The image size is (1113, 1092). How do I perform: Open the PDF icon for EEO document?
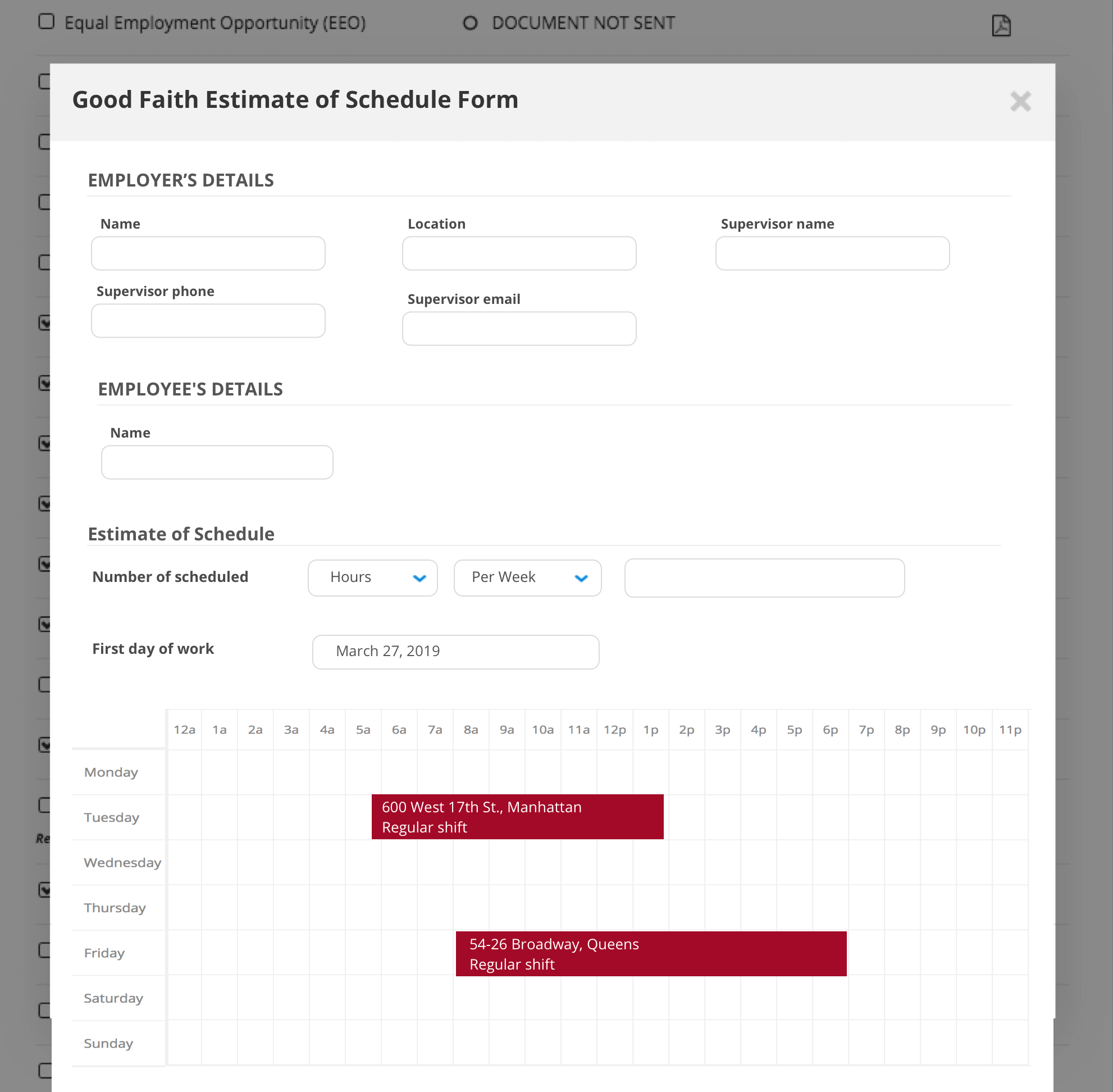1001,26
